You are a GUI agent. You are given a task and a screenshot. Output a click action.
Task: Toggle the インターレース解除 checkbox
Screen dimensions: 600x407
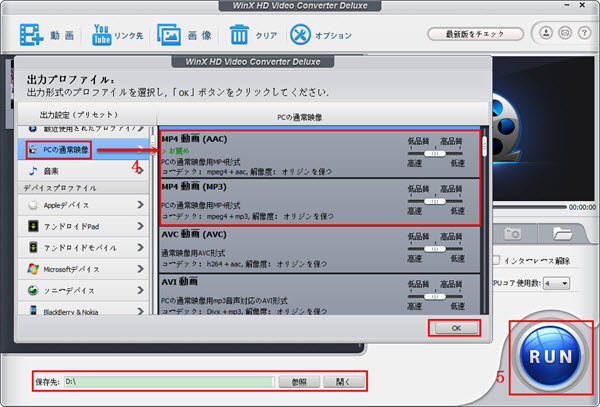(x=496, y=260)
